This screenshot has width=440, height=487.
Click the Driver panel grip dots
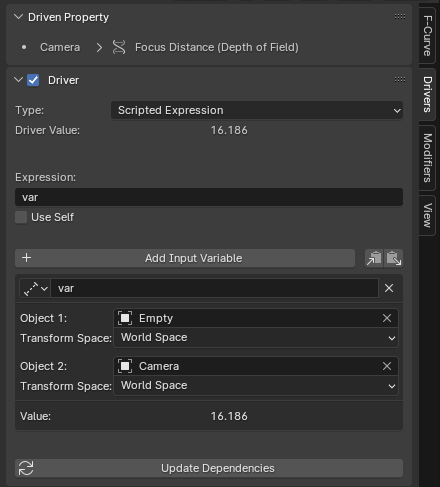click(400, 80)
